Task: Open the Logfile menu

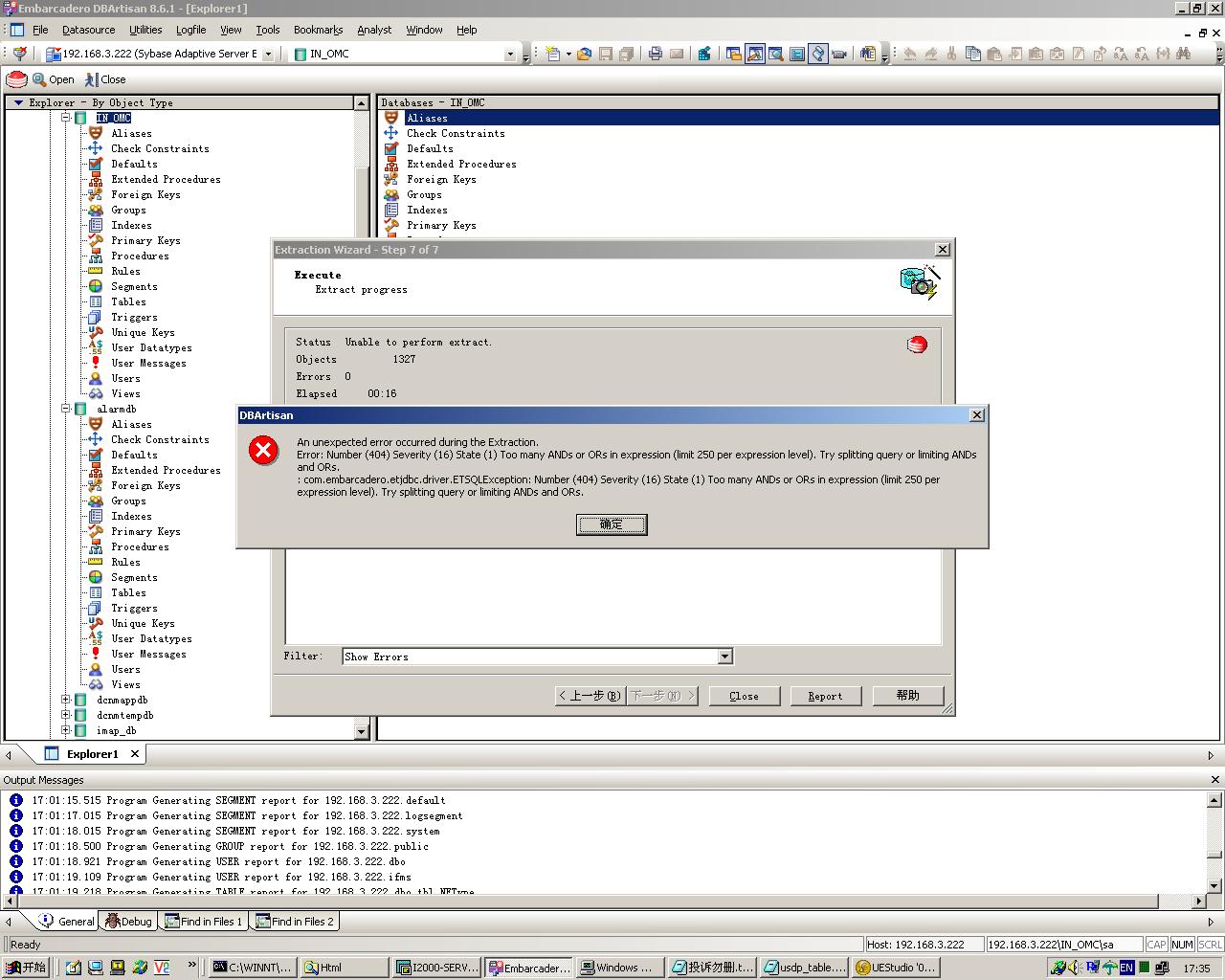Action: pos(190,30)
